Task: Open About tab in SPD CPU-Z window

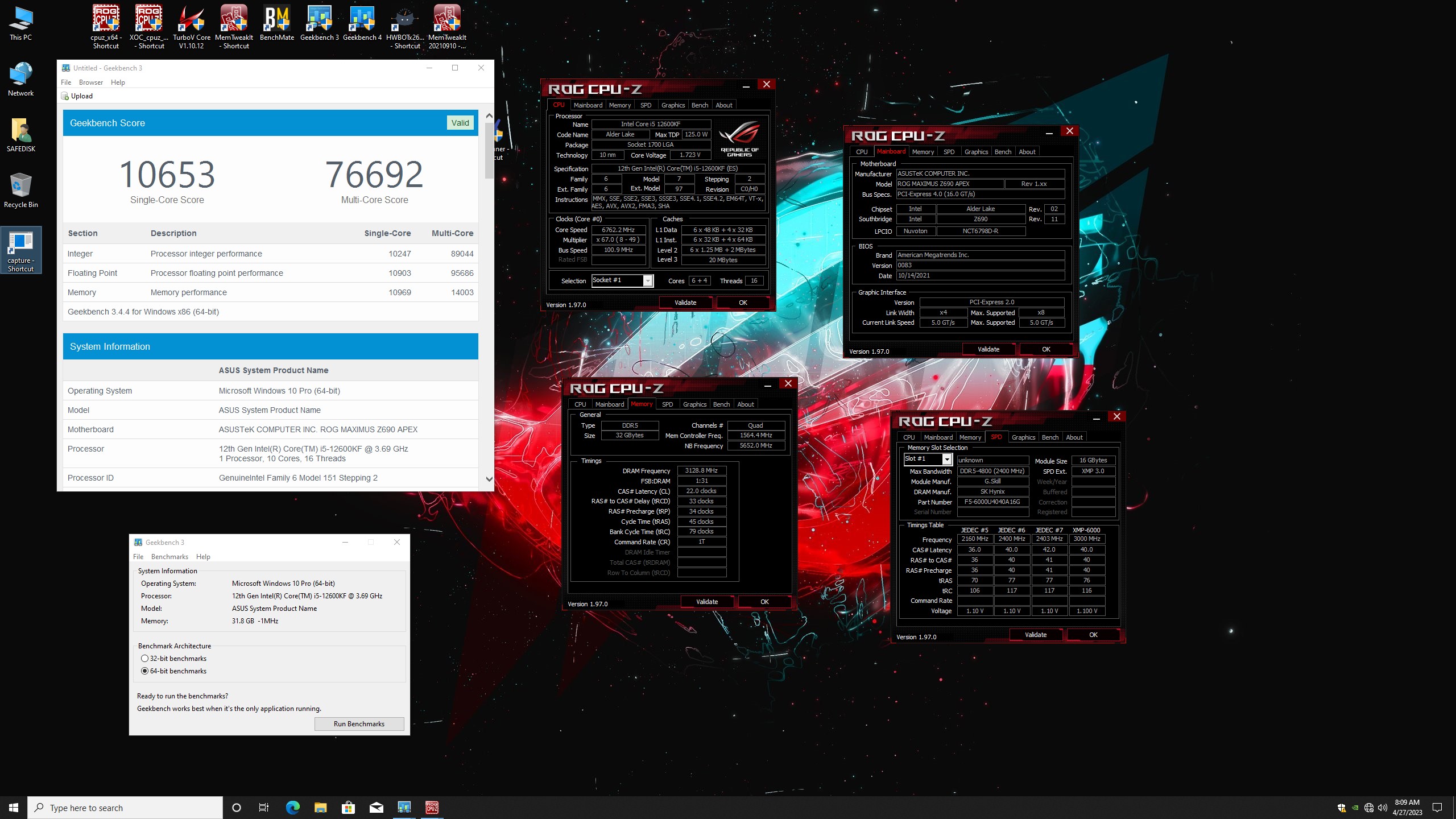Action: click(1074, 437)
